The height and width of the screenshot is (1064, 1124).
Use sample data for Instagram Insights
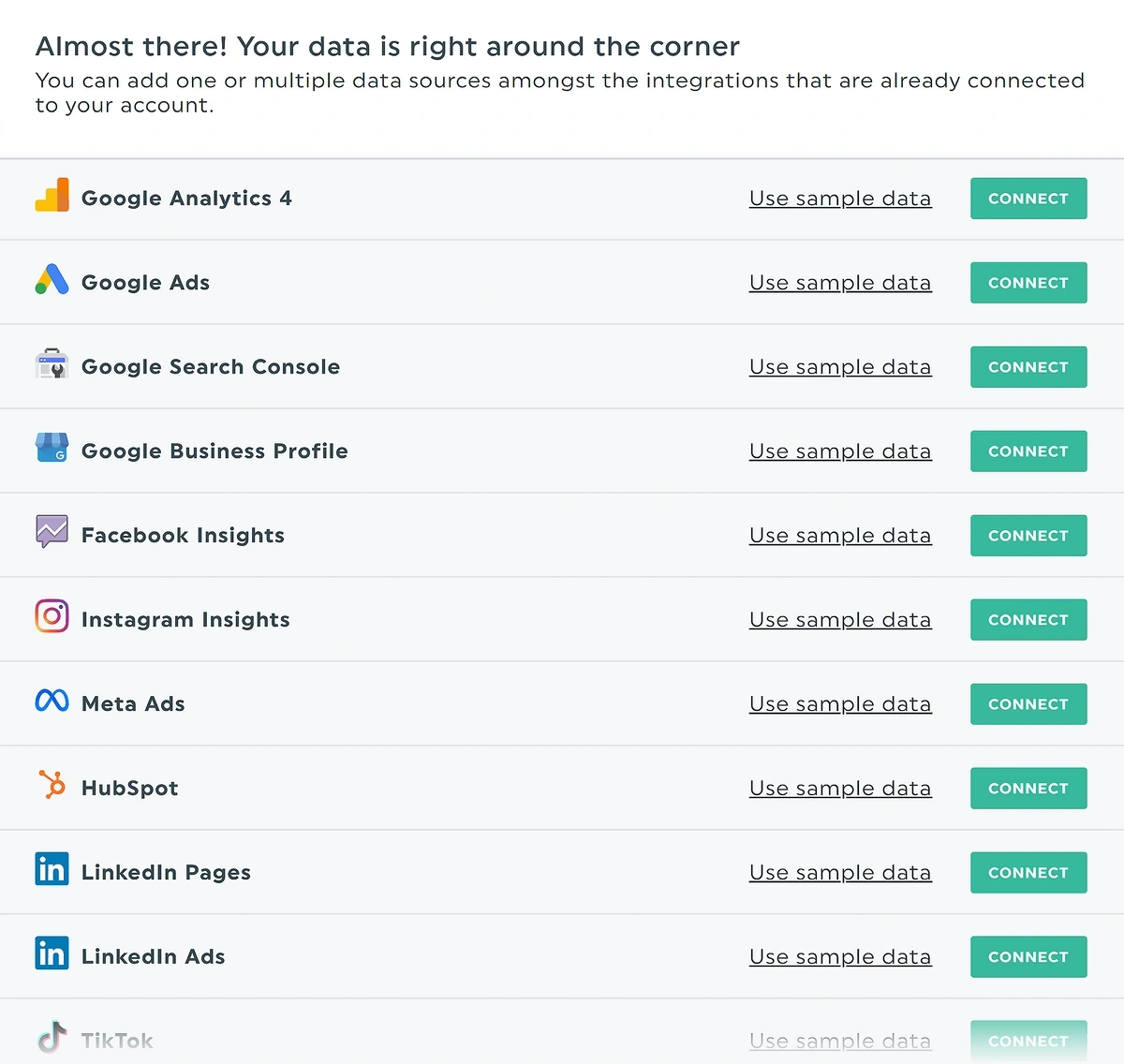tap(839, 619)
